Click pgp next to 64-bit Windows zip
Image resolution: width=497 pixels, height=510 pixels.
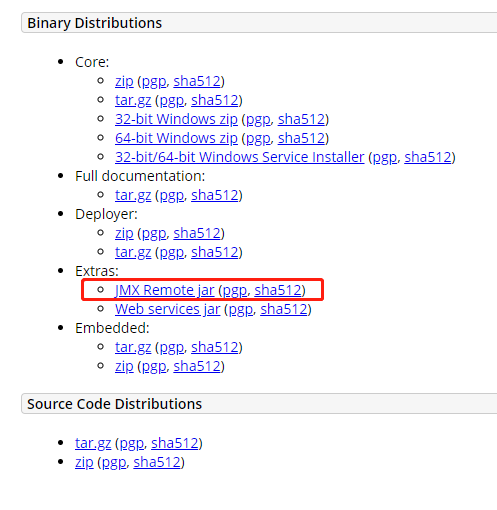[x=258, y=138]
